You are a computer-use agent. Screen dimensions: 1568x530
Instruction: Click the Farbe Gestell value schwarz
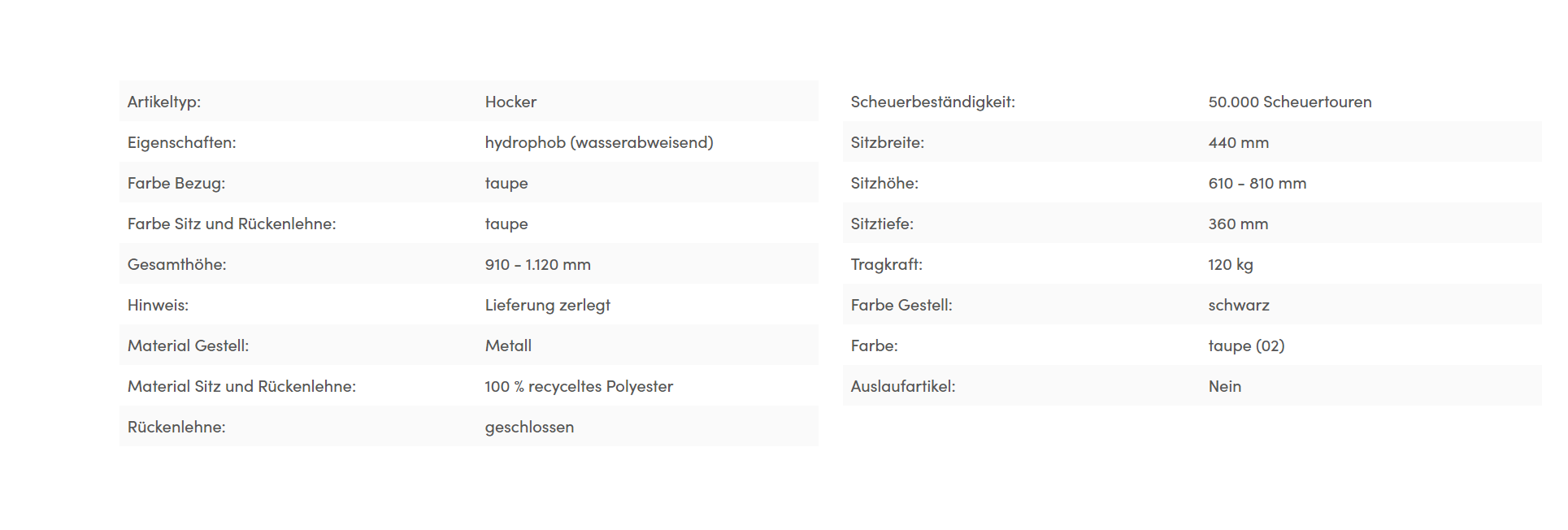(x=1239, y=305)
